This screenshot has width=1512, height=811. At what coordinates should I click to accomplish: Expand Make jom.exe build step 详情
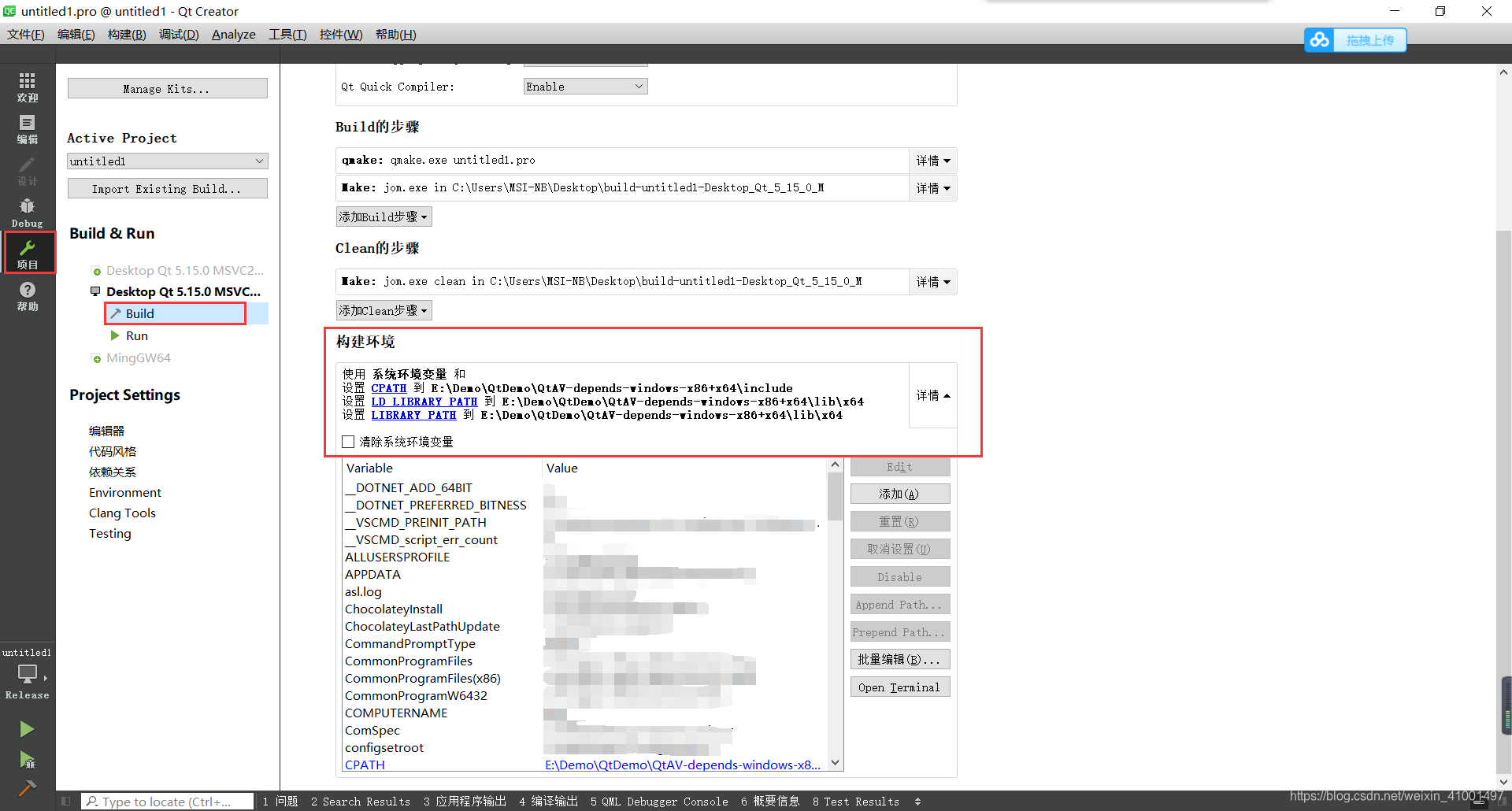(933, 188)
